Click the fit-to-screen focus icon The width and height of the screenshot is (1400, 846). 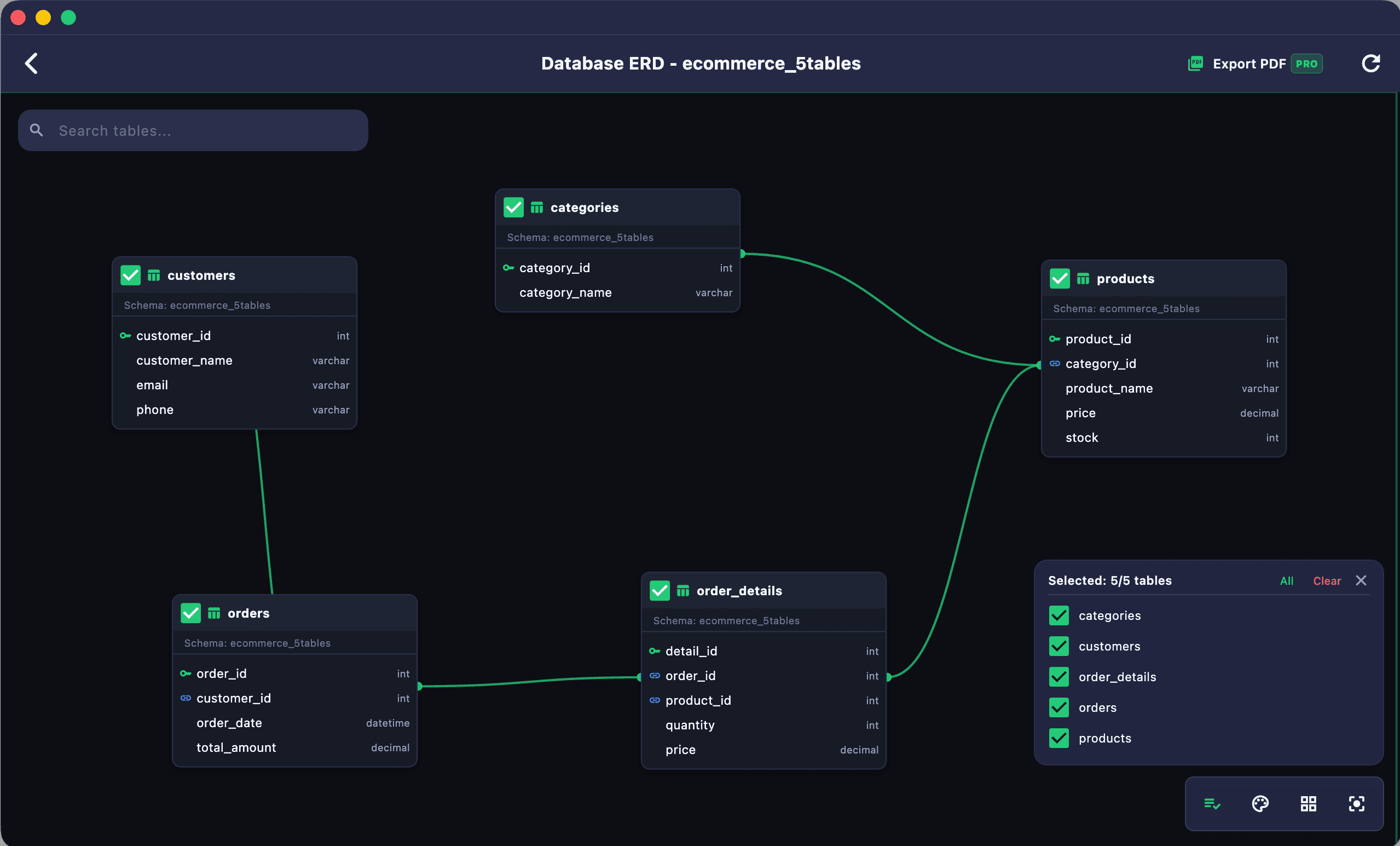pyautogui.click(x=1356, y=803)
